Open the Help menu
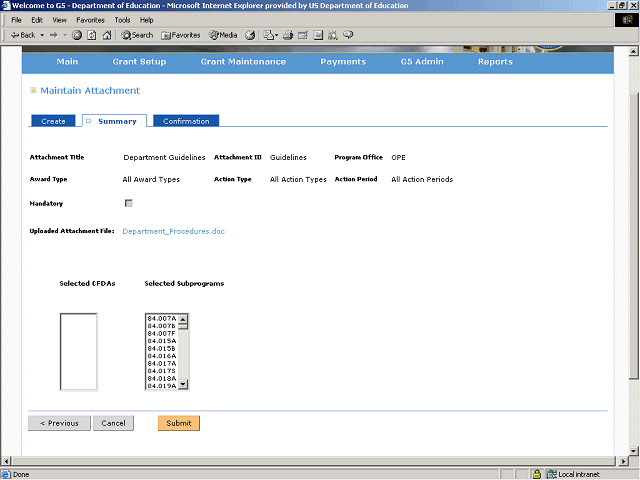Screen dimensions: 640x480 pyautogui.click(x=146, y=20)
